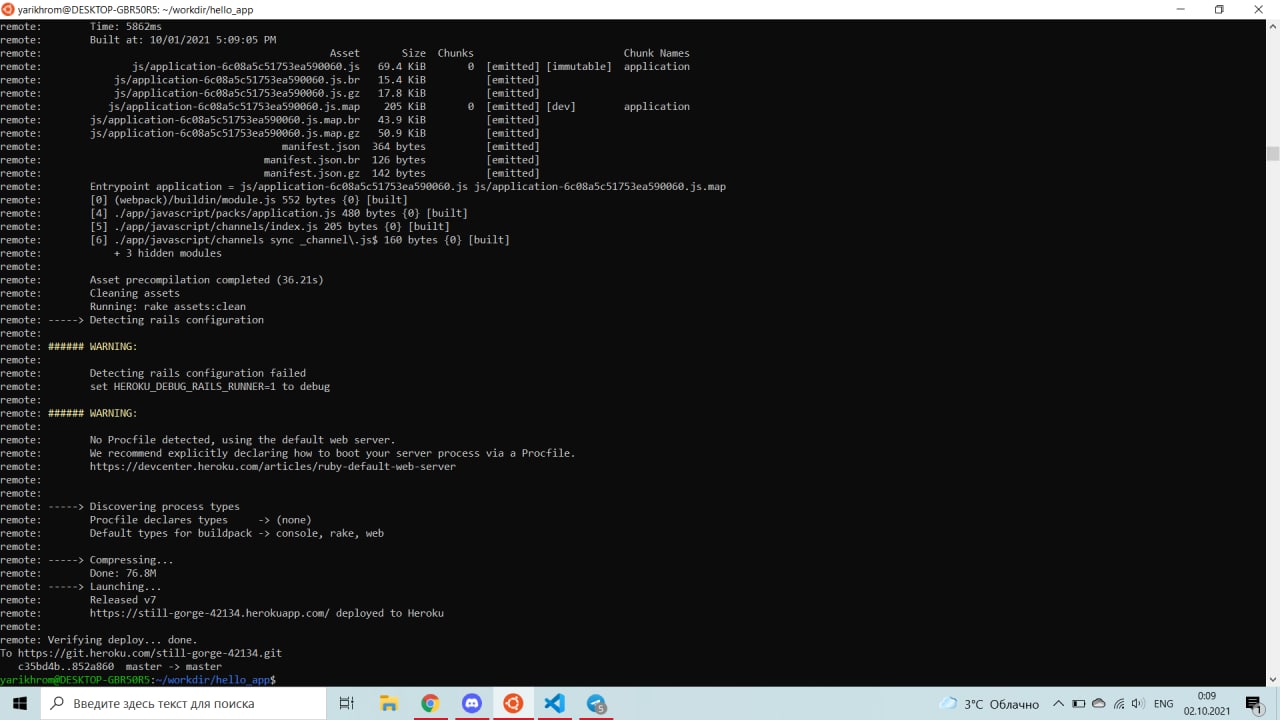Click 'set HEROKU_DEBUG_RAILS_RUNNER=1 to debug' text
This screenshot has height=720, width=1280.
pos(209,386)
